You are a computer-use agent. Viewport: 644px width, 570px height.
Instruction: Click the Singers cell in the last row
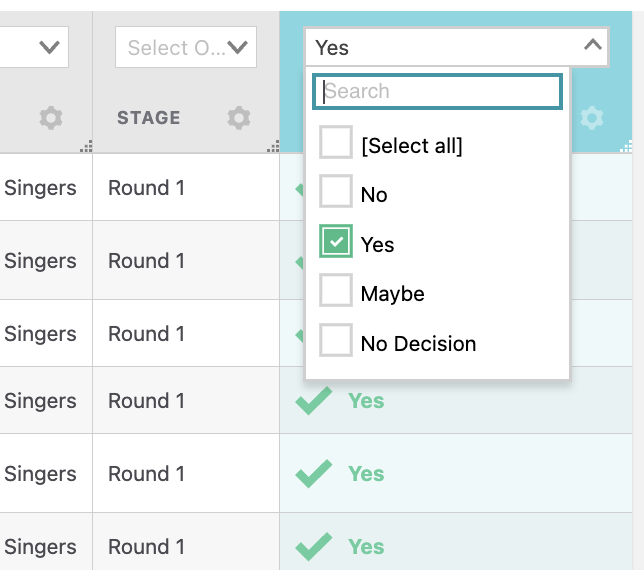point(41,547)
